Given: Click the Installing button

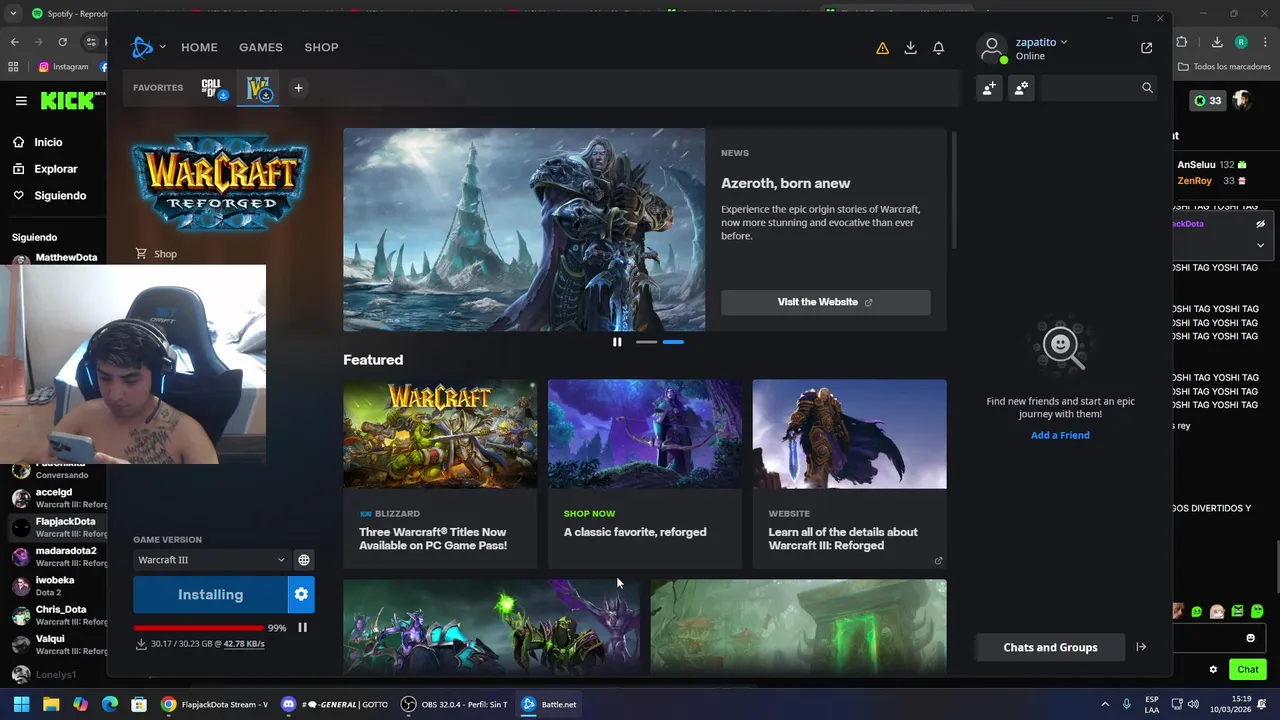Looking at the screenshot, I should point(210,595).
